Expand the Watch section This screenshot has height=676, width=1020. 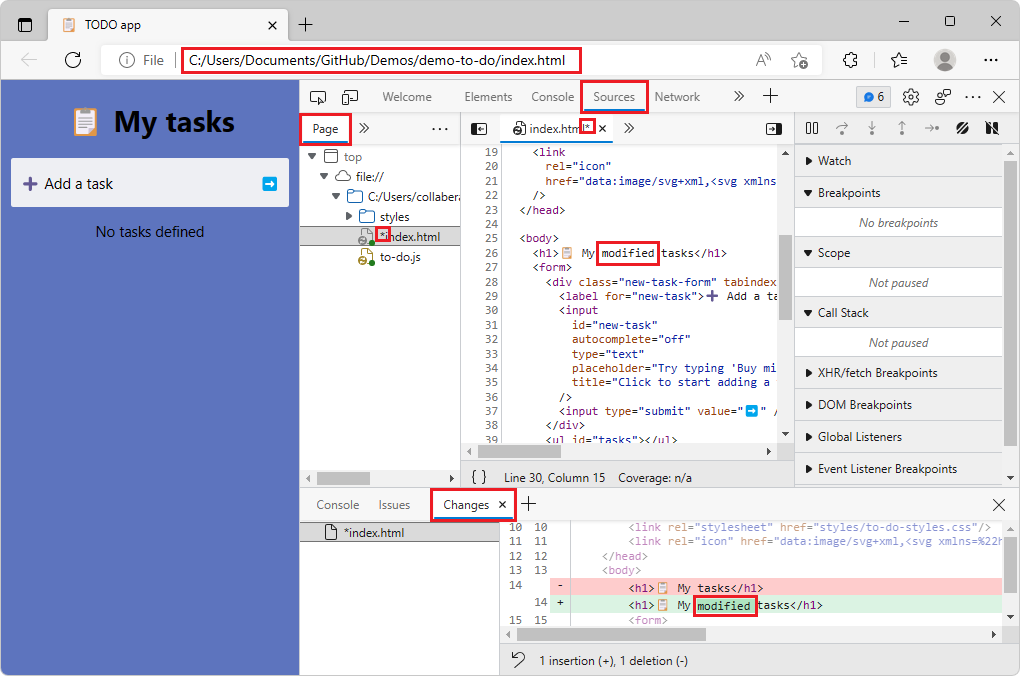pyautogui.click(x=834, y=161)
